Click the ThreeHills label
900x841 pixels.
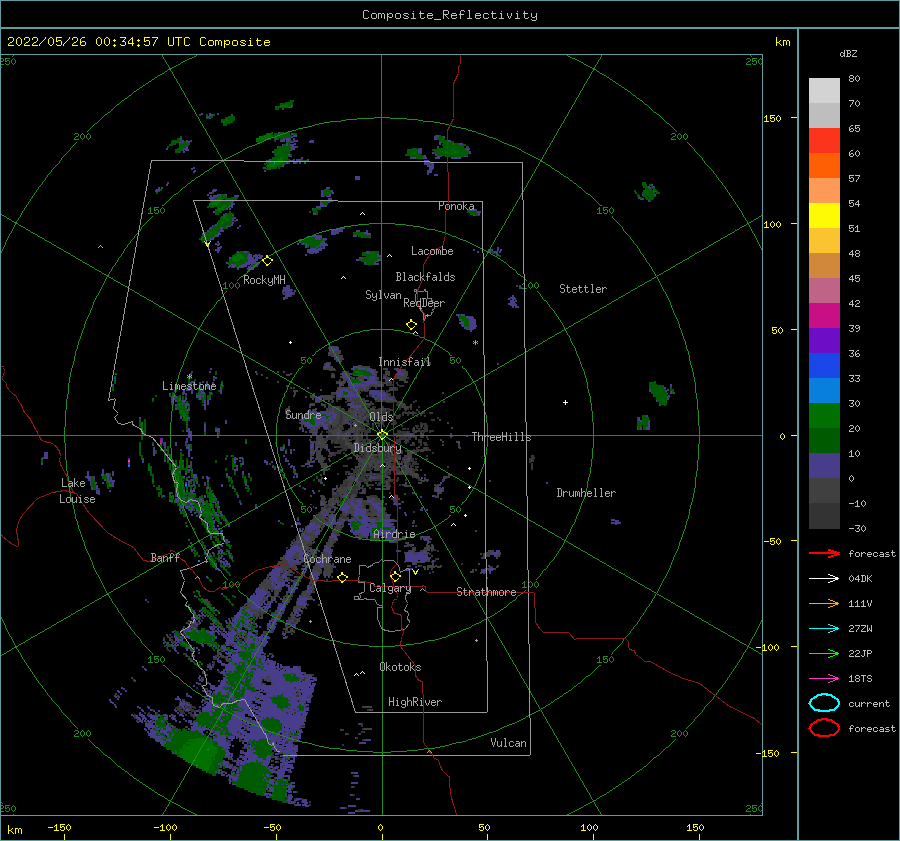tap(502, 437)
